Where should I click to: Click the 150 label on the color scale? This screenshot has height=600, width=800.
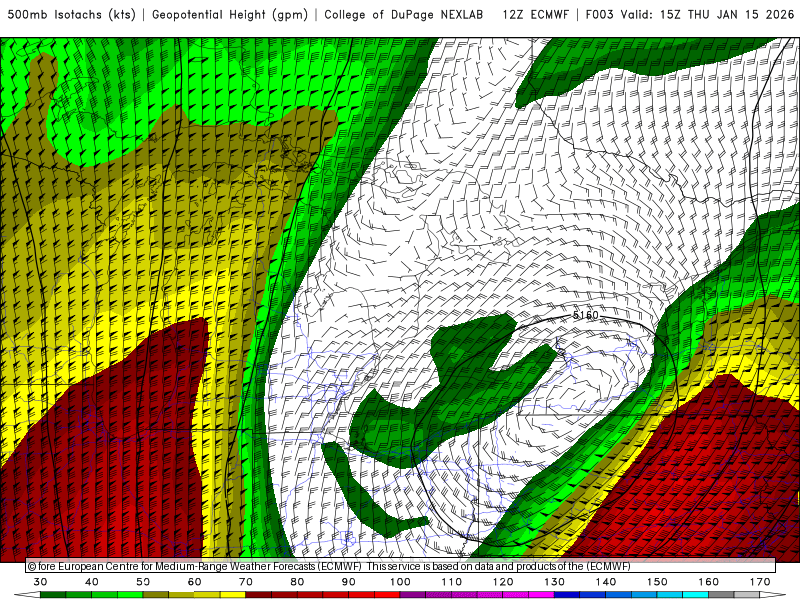click(x=657, y=582)
